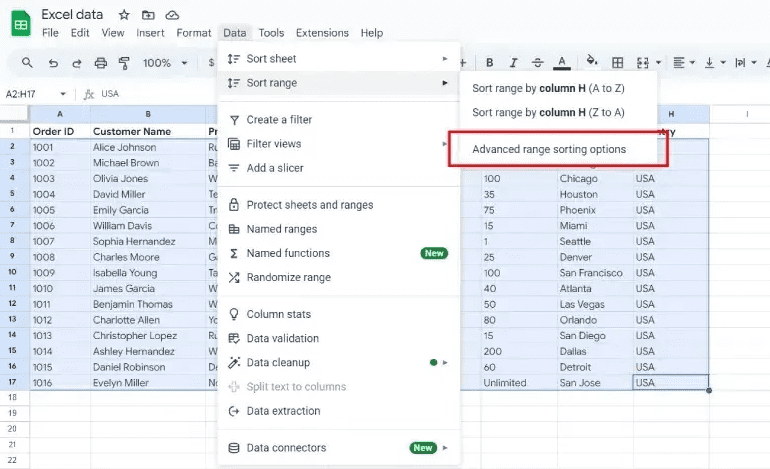Expand the Data connectors submenu
Viewport: 770px width, 469px height.
coord(445,448)
